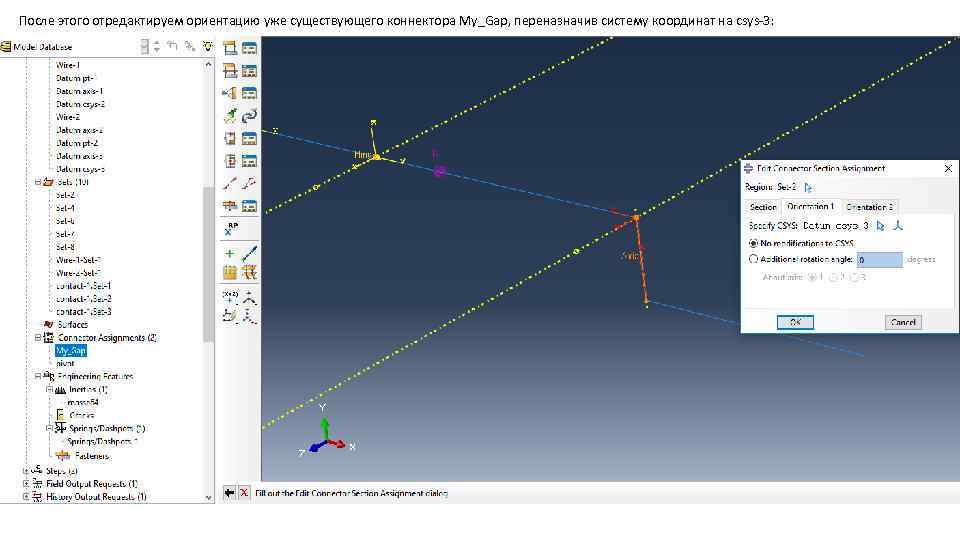
Task: Open the Section tab in the dialog
Action: [x=763, y=207]
